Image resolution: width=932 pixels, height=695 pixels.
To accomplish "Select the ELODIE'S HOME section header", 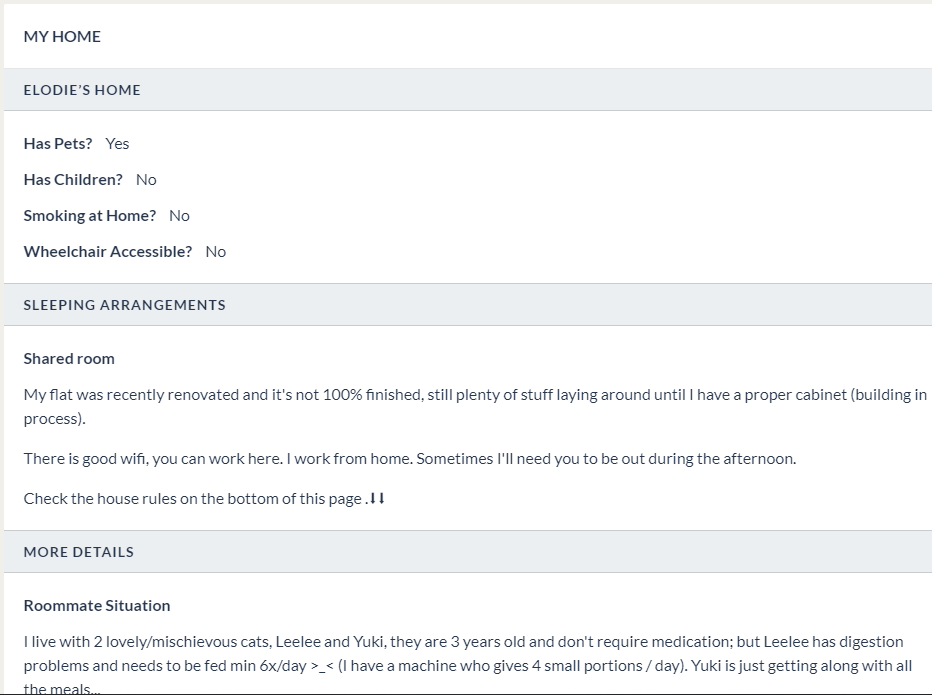I will [82, 90].
